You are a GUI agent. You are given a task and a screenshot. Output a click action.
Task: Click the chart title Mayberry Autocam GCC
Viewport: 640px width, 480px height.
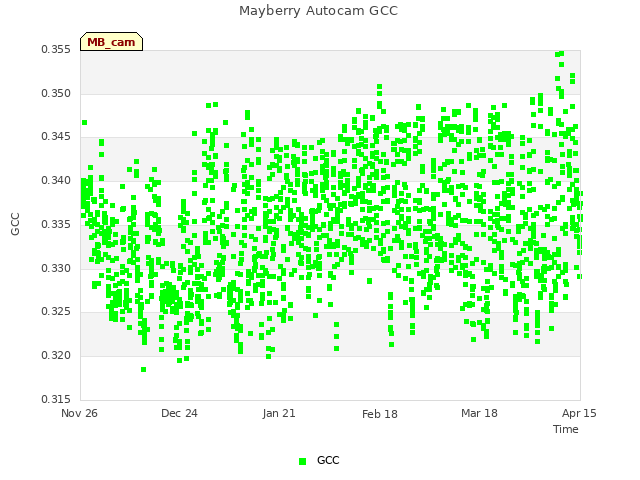pos(318,11)
